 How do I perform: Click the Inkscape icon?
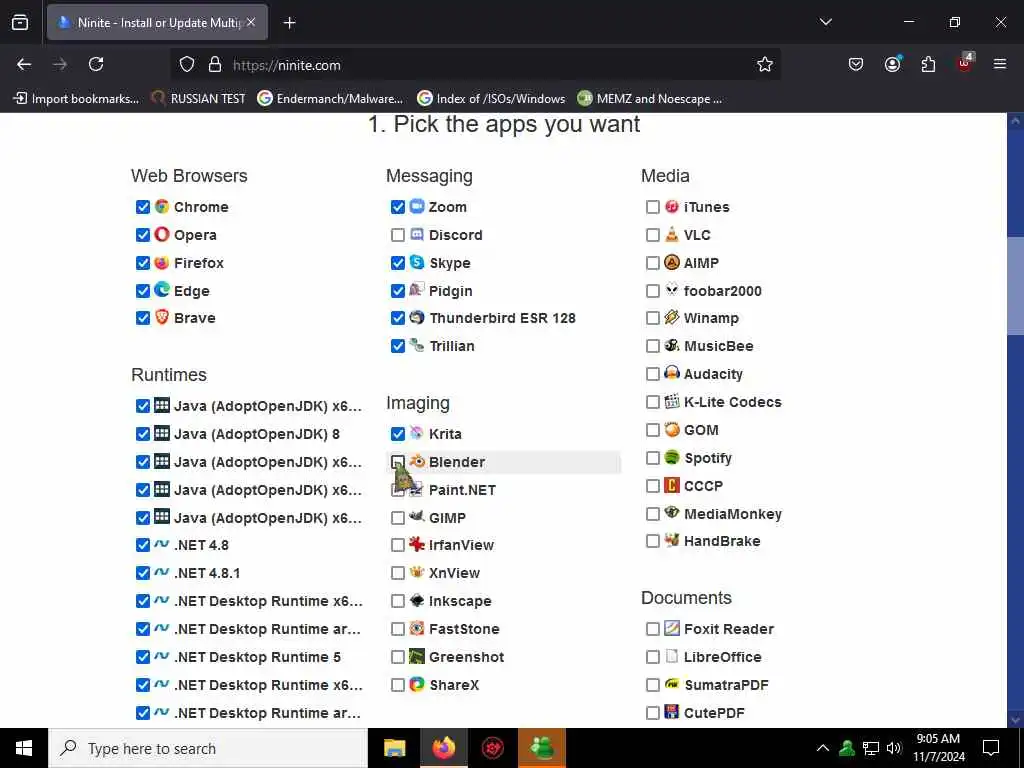pyautogui.click(x=417, y=600)
